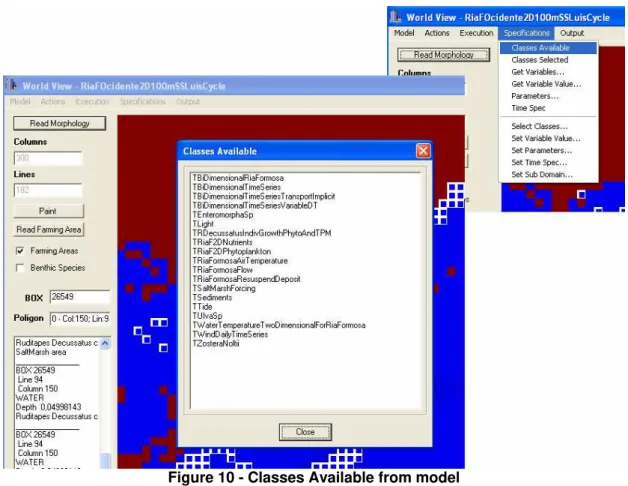
Task: Click the BOX input field showing 26549
Action: 80,297
